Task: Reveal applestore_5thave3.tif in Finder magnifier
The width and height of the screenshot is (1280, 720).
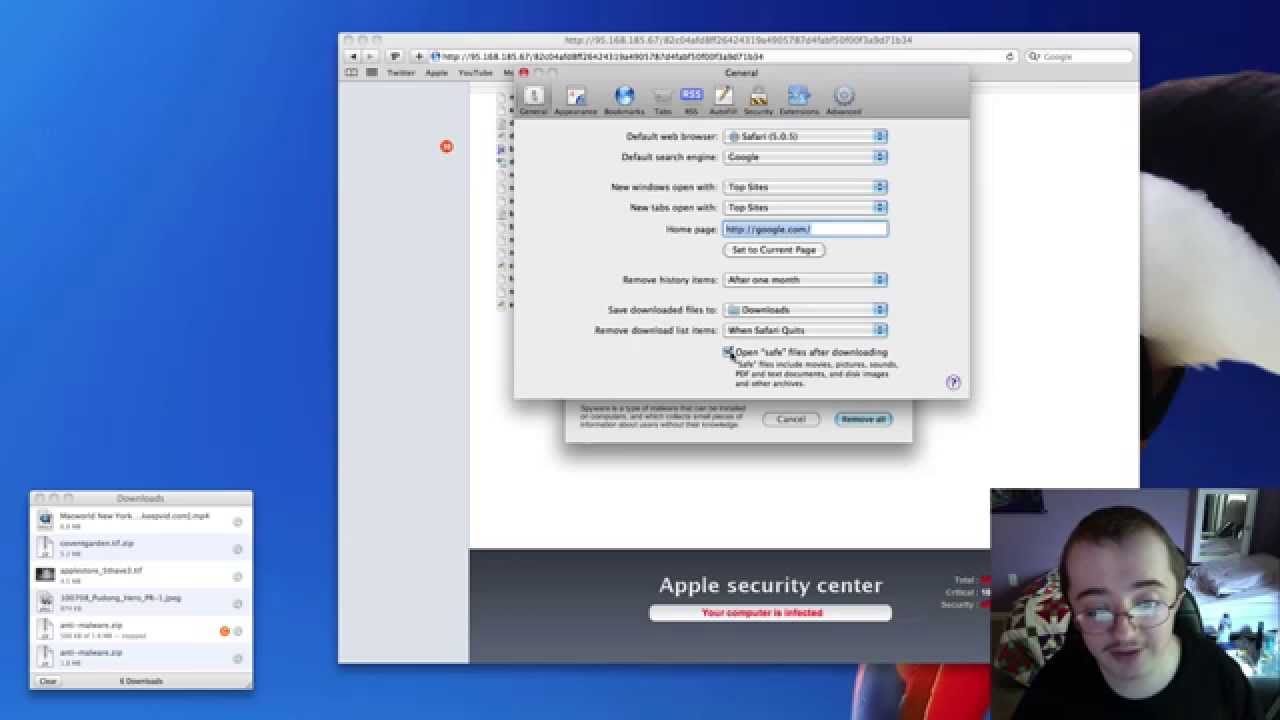Action: [238, 577]
